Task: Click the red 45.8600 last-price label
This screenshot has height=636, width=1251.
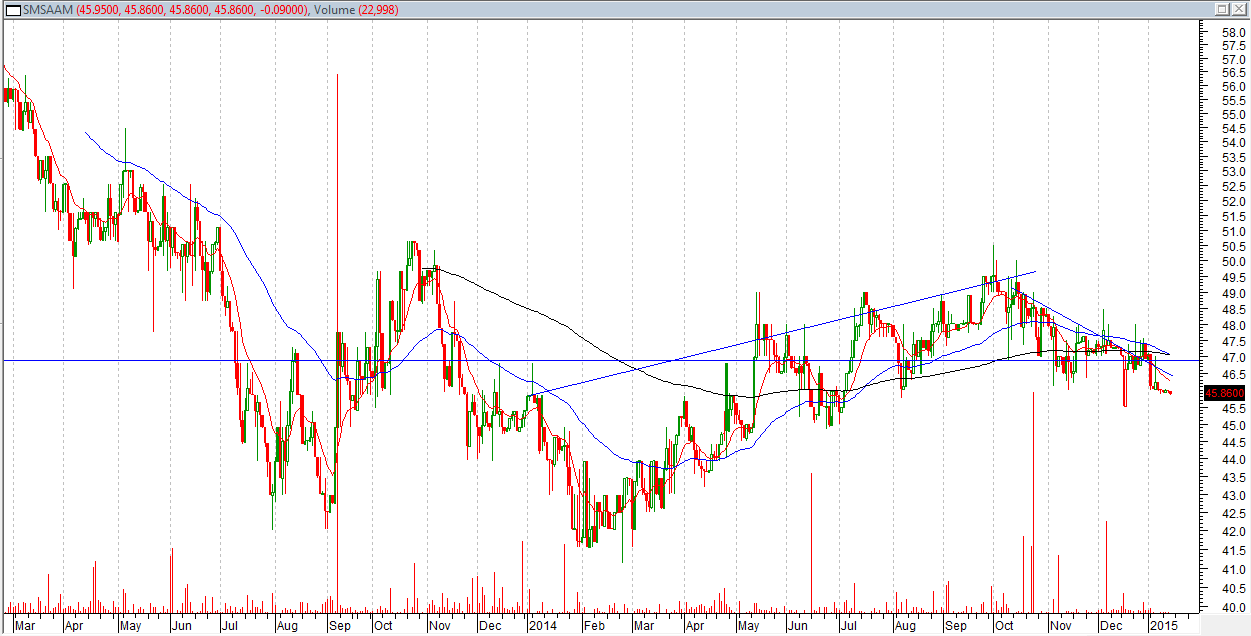Action: click(x=1223, y=394)
